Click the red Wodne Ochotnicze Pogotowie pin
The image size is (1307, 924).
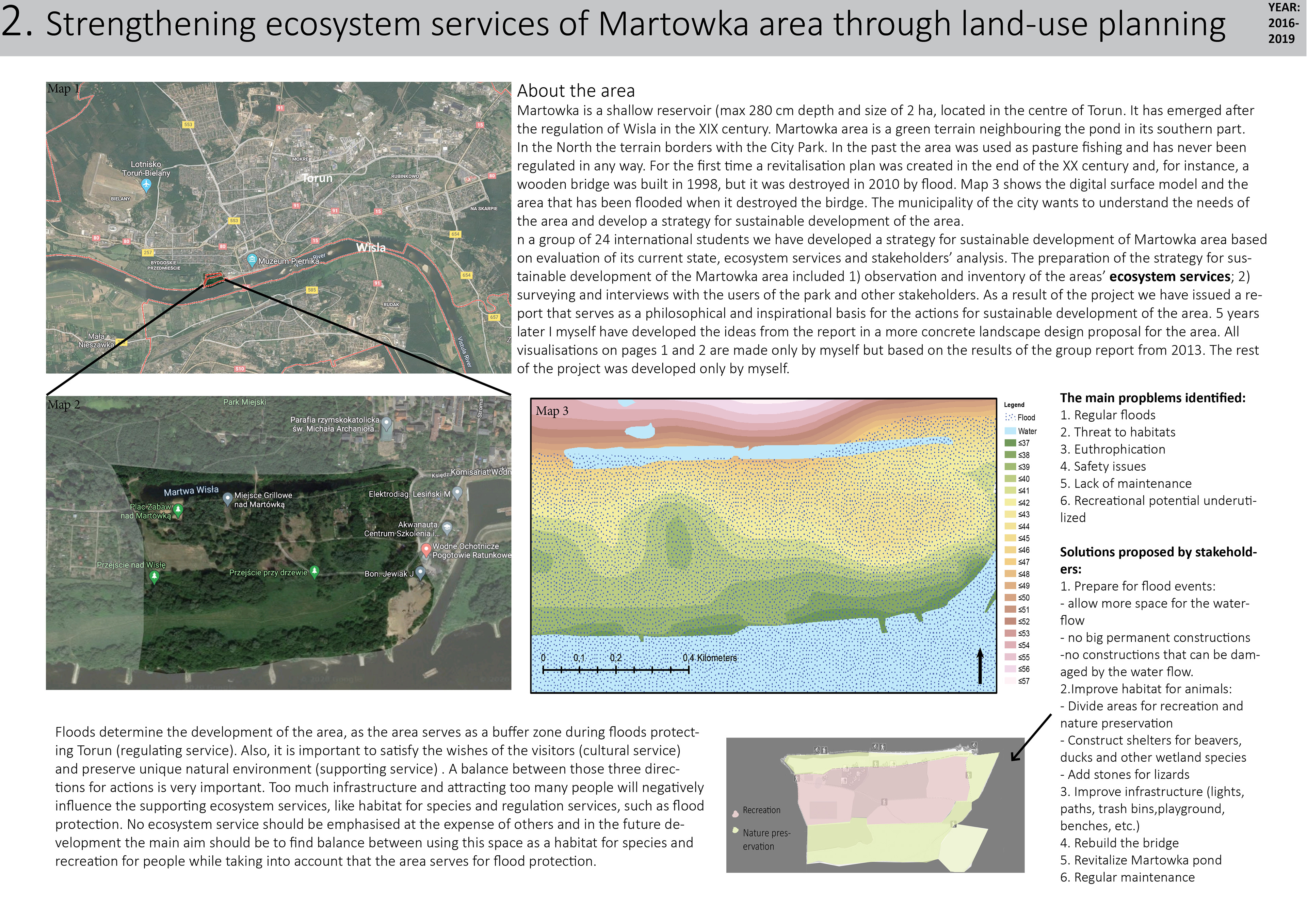426,549
